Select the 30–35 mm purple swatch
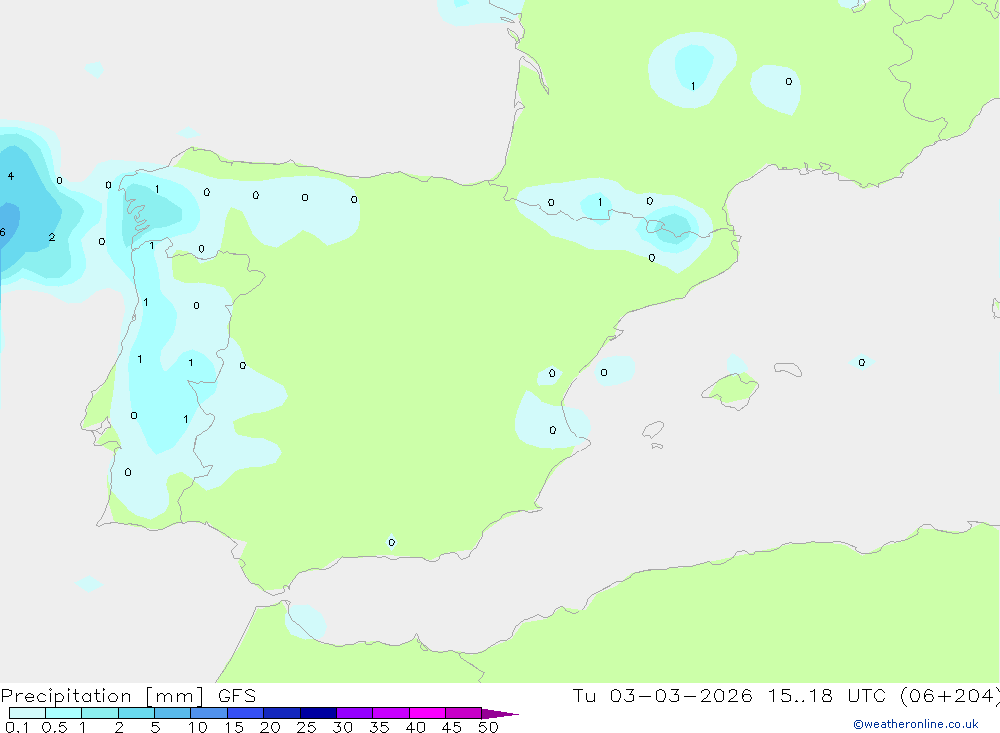 point(354,713)
